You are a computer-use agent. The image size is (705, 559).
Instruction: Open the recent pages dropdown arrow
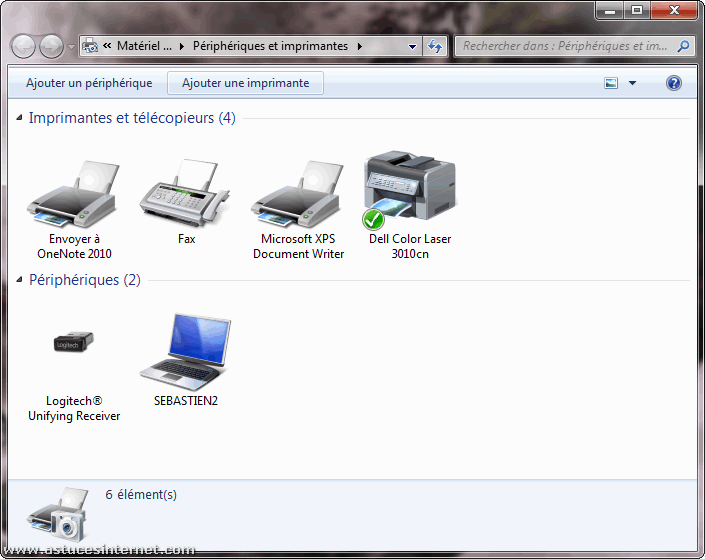point(71,47)
